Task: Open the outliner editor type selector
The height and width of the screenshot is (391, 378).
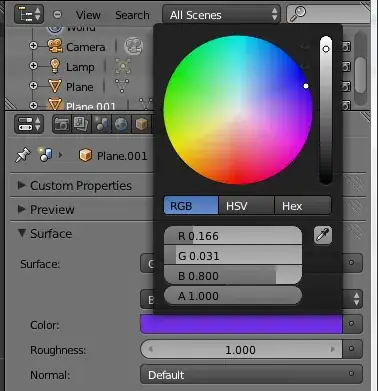Action: tap(29, 15)
